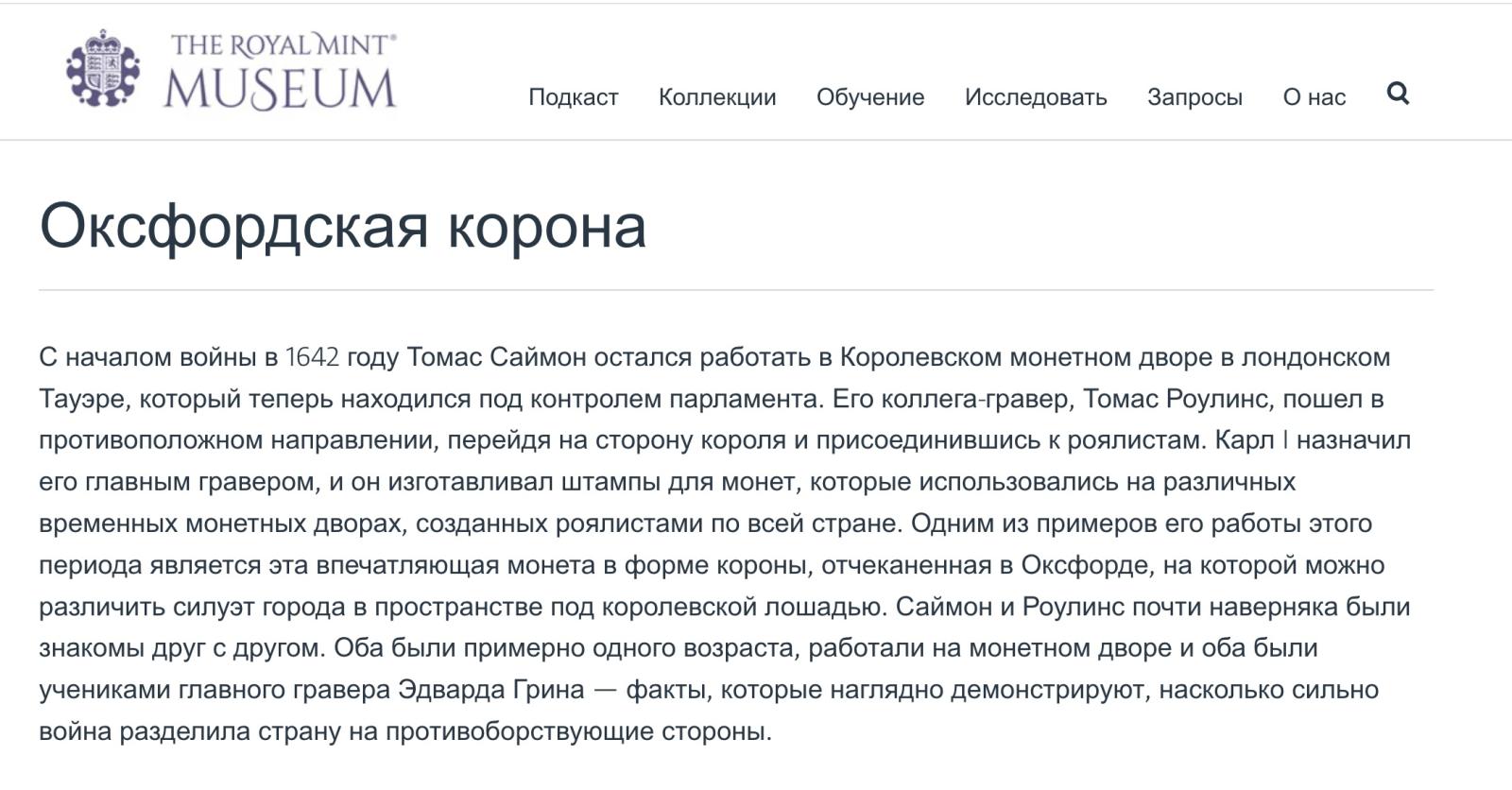Image resolution: width=1512 pixels, height=790 pixels.
Task: Click the year 1642 in the paragraph
Action: point(312,357)
